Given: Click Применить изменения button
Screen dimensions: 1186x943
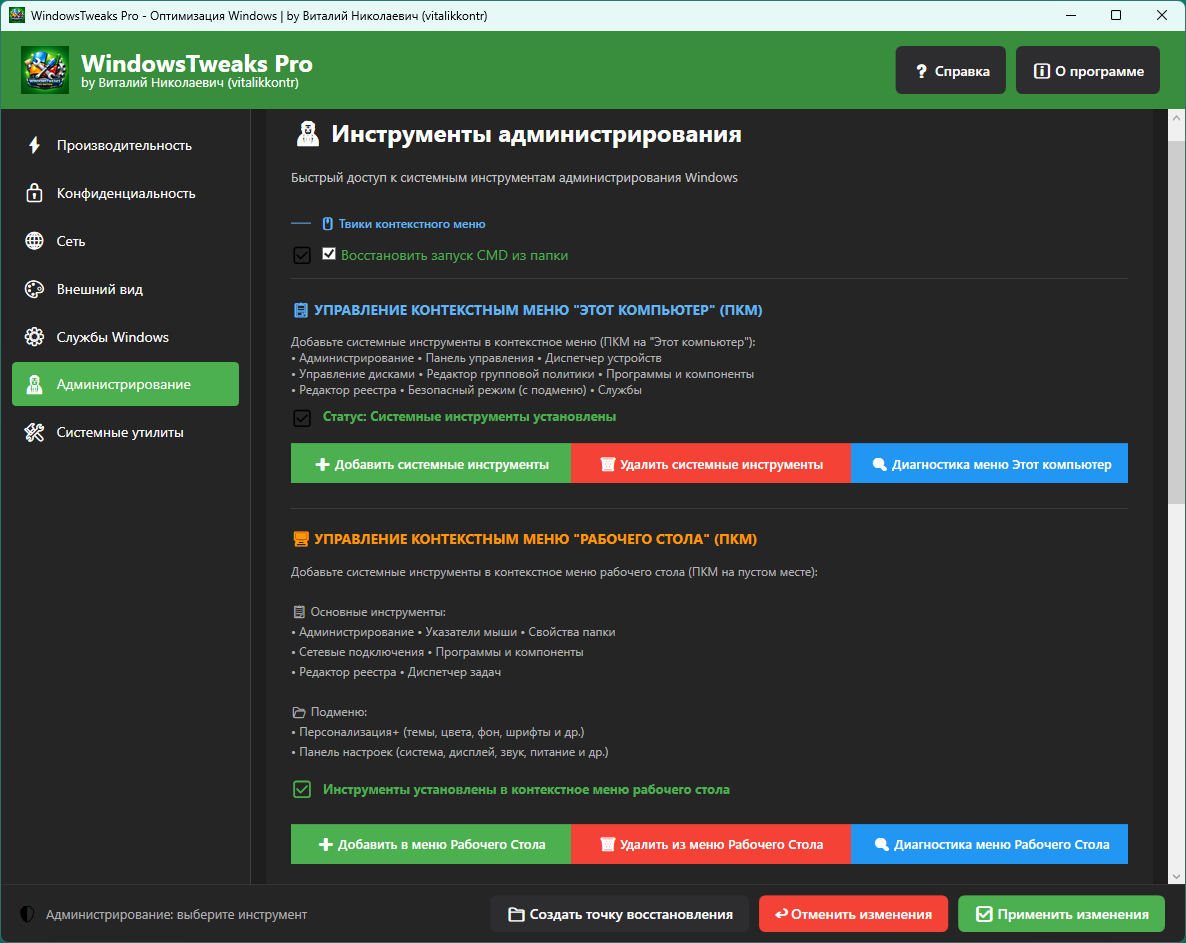Looking at the screenshot, I should [1061, 914].
